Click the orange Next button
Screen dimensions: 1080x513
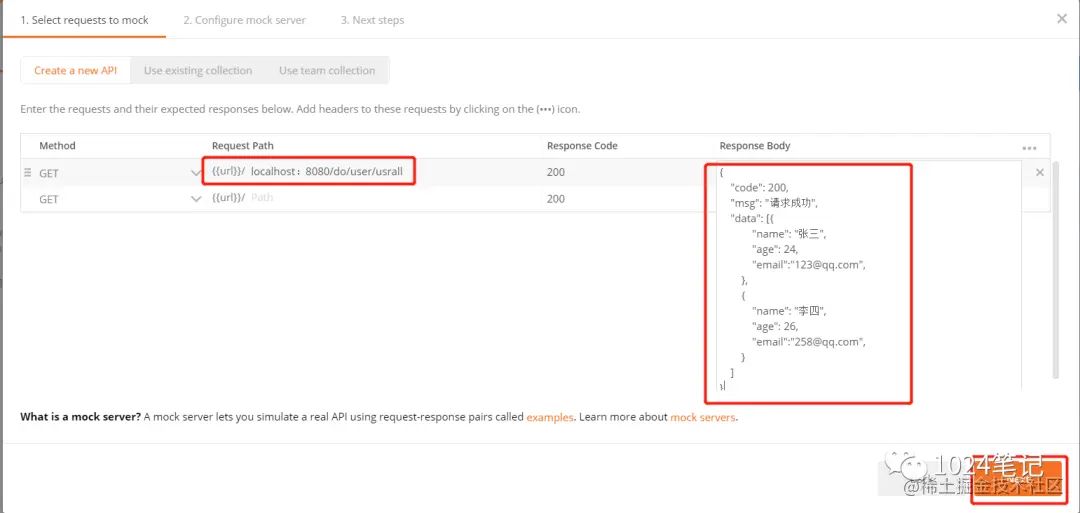click(x=1018, y=477)
